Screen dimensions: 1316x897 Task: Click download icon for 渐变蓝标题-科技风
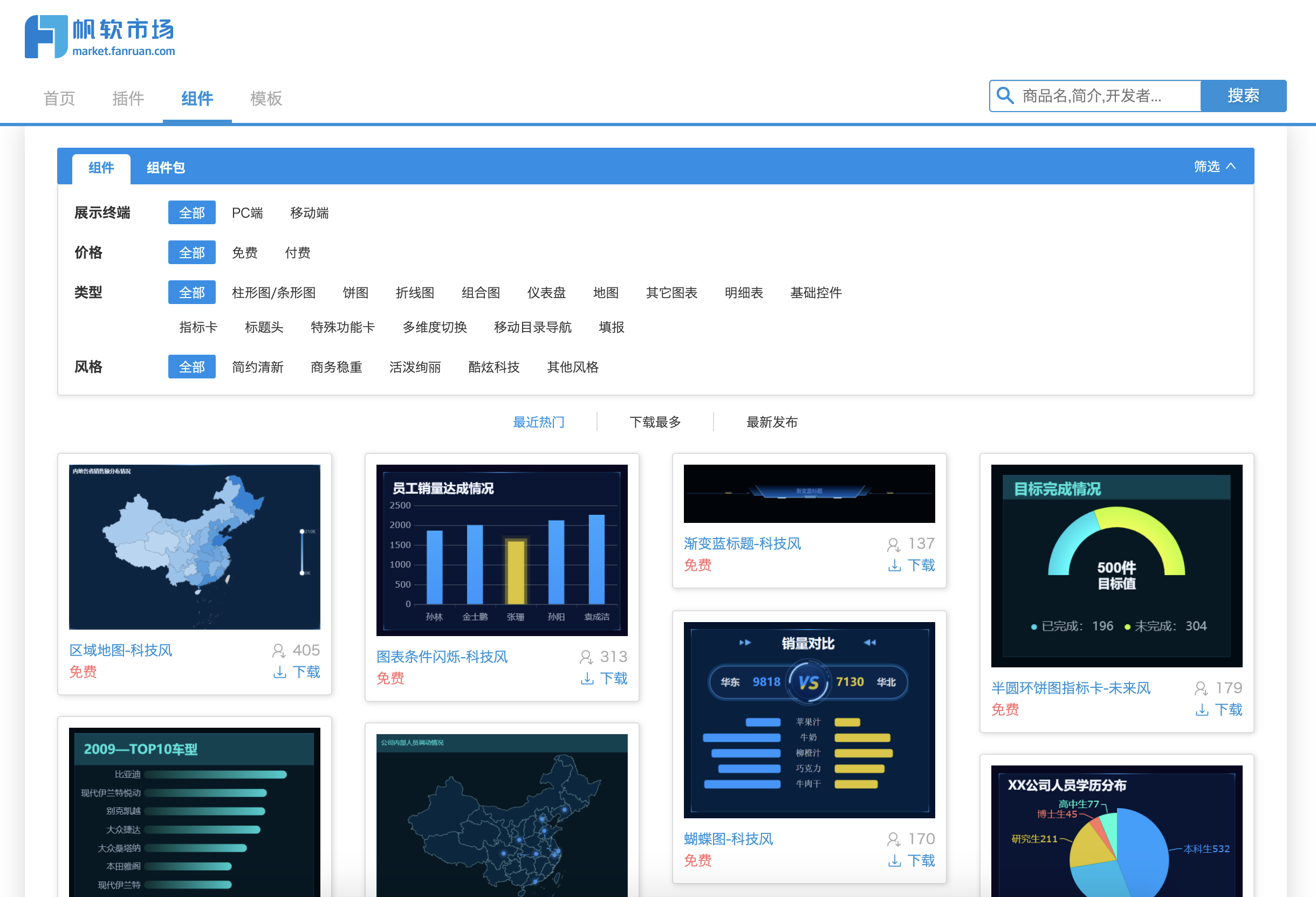click(895, 565)
